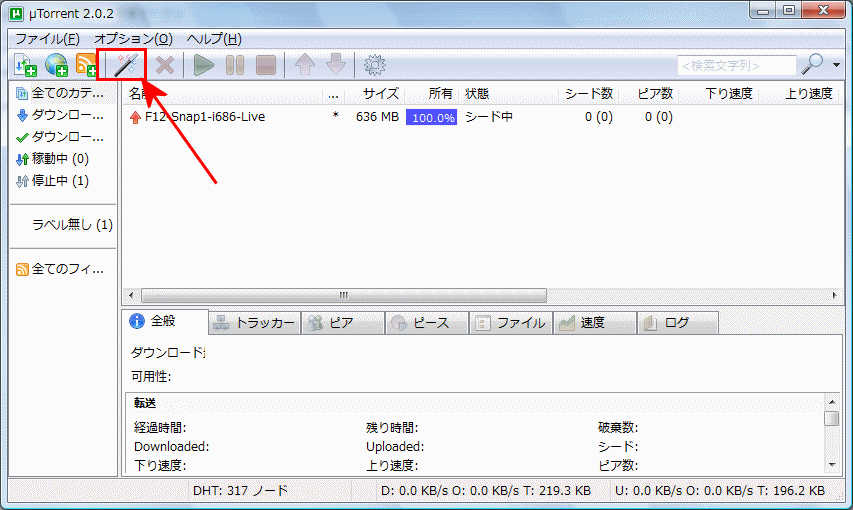
Task: Switch to the 全般 tab
Action: pos(165,322)
